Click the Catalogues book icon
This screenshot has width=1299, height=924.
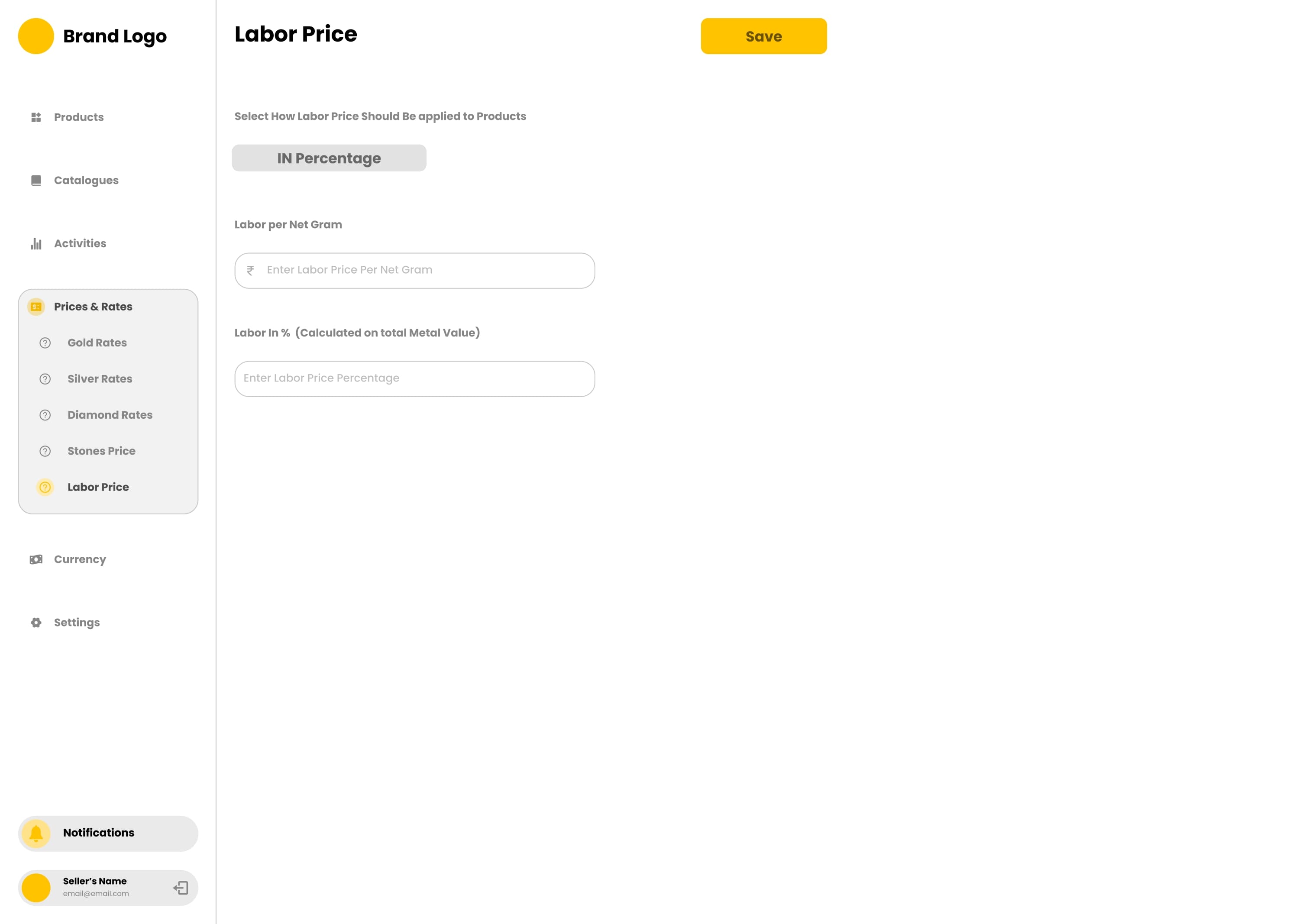pos(36,181)
